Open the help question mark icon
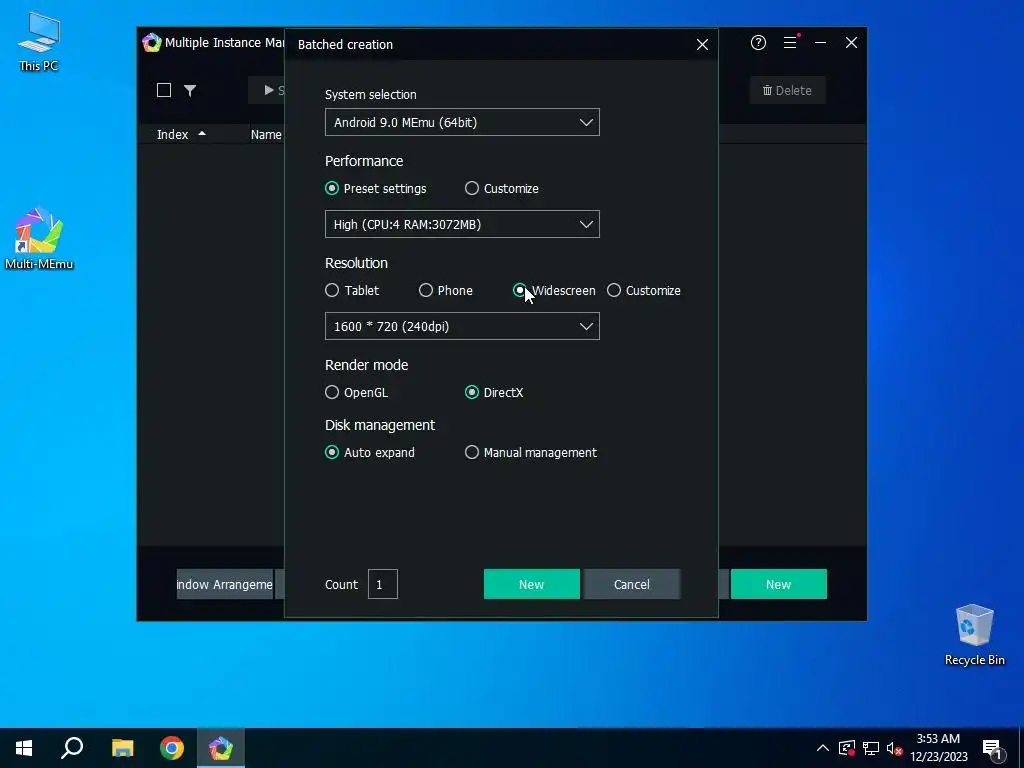The width and height of the screenshot is (1024, 768). coord(758,43)
